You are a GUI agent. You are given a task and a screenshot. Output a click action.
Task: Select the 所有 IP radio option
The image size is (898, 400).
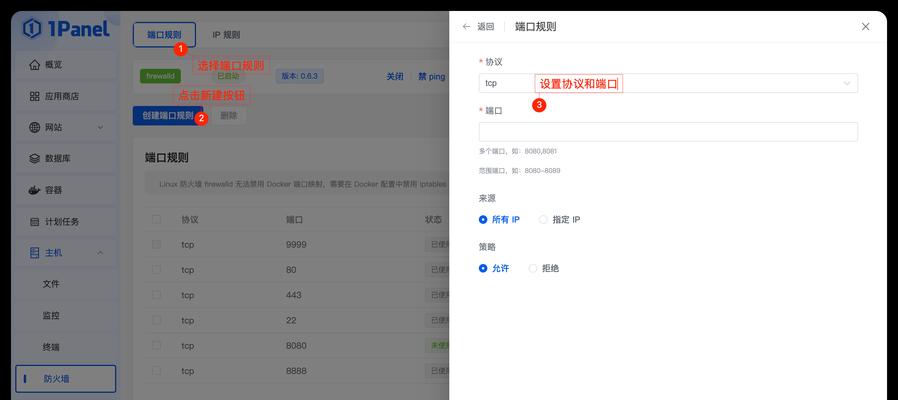pyautogui.click(x=483, y=219)
